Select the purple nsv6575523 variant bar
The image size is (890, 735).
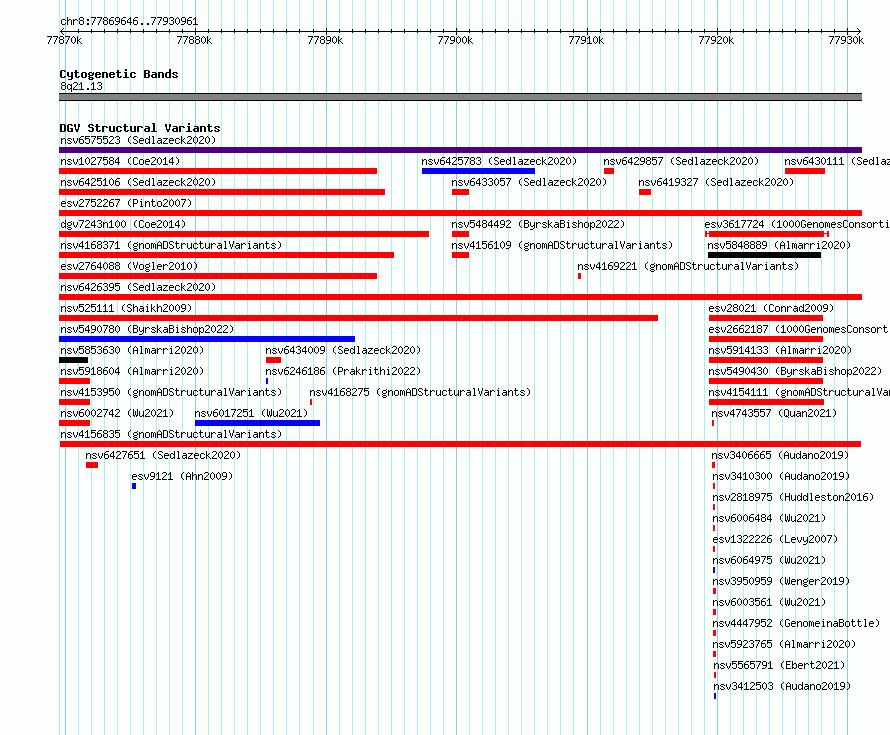pos(460,150)
